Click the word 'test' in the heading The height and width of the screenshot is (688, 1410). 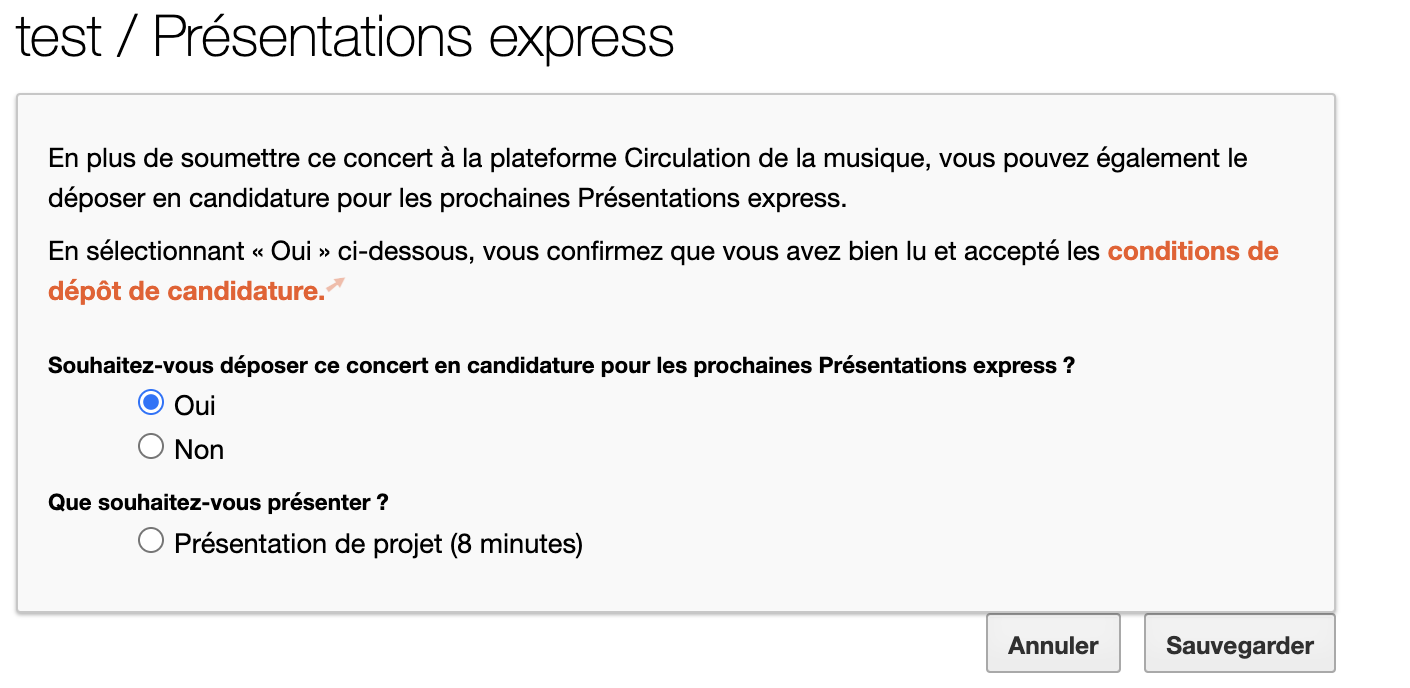click(x=59, y=37)
